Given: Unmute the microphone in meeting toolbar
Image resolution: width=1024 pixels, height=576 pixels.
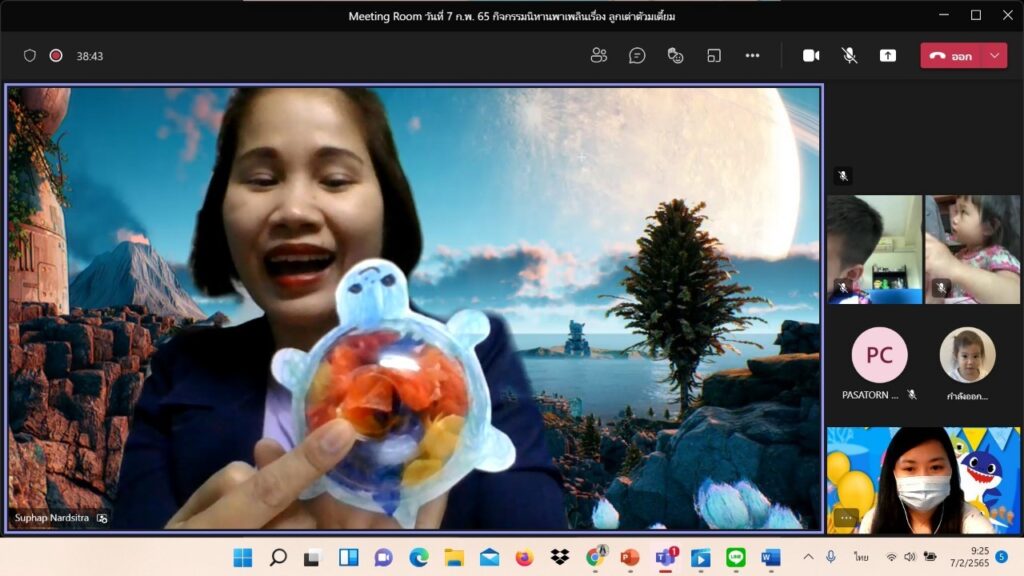Looking at the screenshot, I should click(x=849, y=56).
